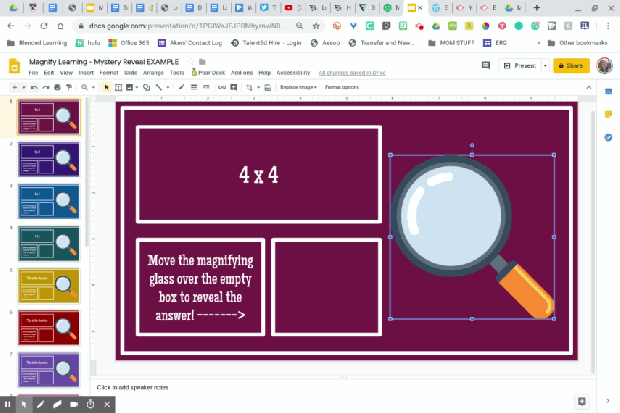Screen dimensions: 620x413
Task: Toggle the camera in the recording bar
Action: [73, 404]
